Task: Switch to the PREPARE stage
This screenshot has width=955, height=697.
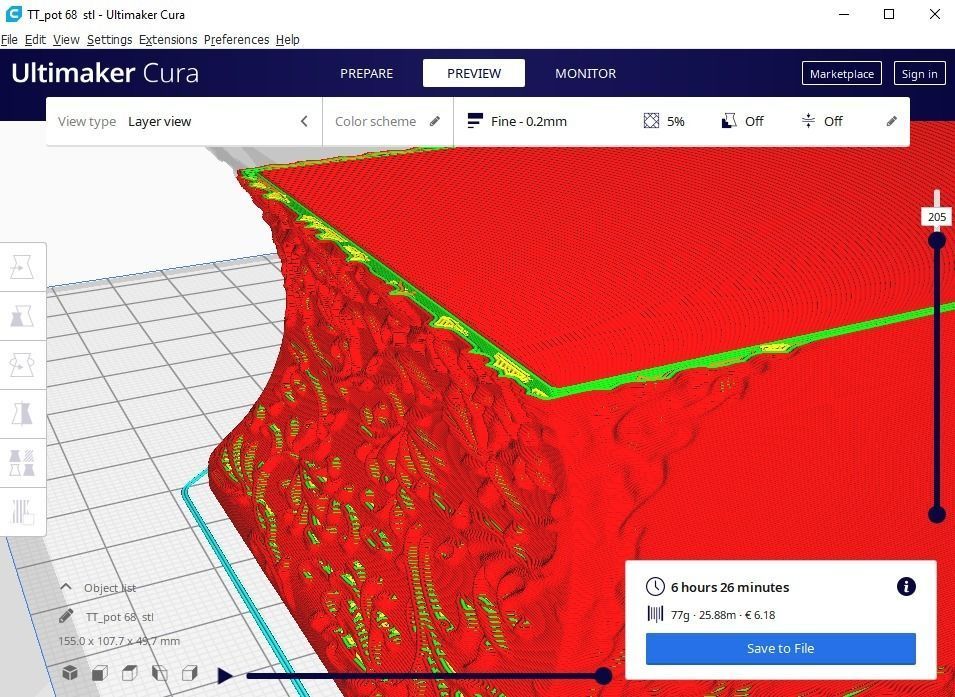Action: point(367,73)
